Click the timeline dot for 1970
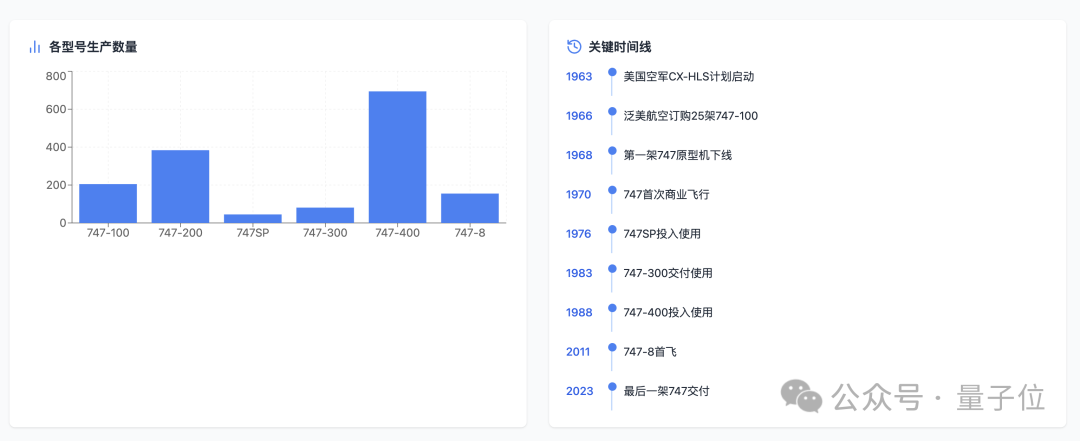Viewport: 1080px width, 441px height. click(612, 191)
